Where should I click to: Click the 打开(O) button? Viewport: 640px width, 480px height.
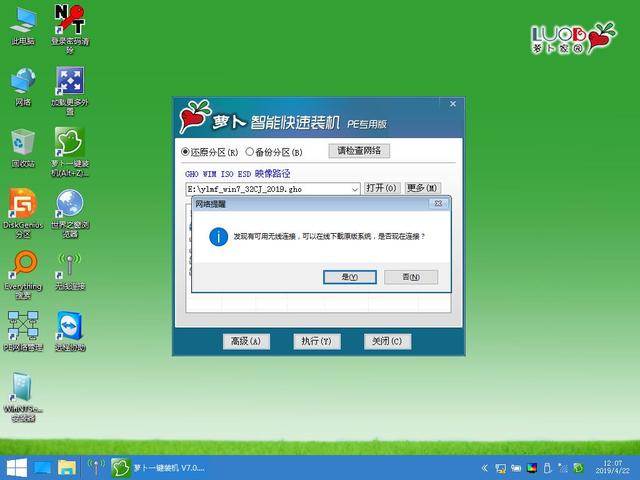[382, 188]
